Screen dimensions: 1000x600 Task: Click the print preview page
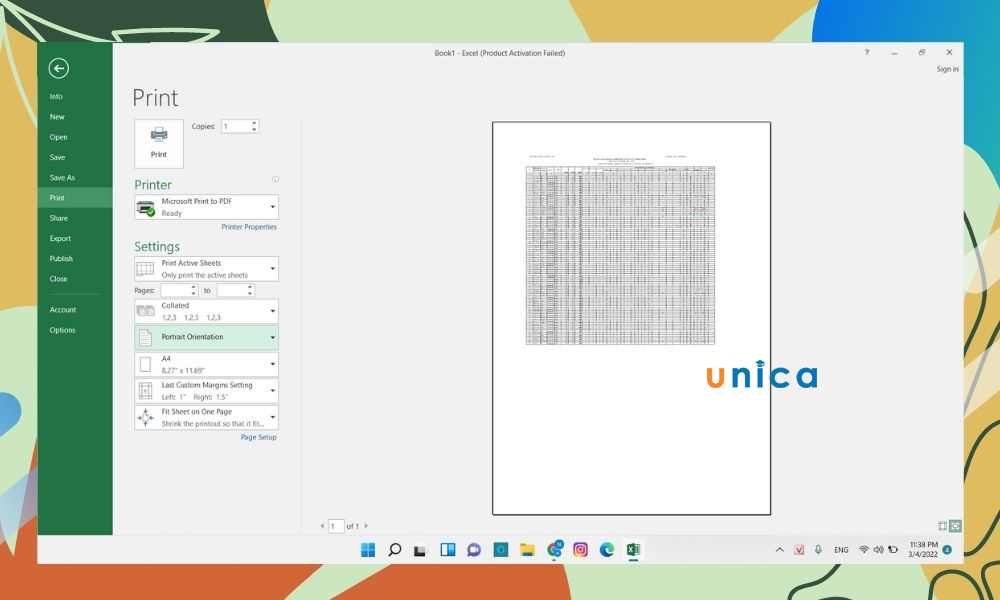(x=631, y=318)
